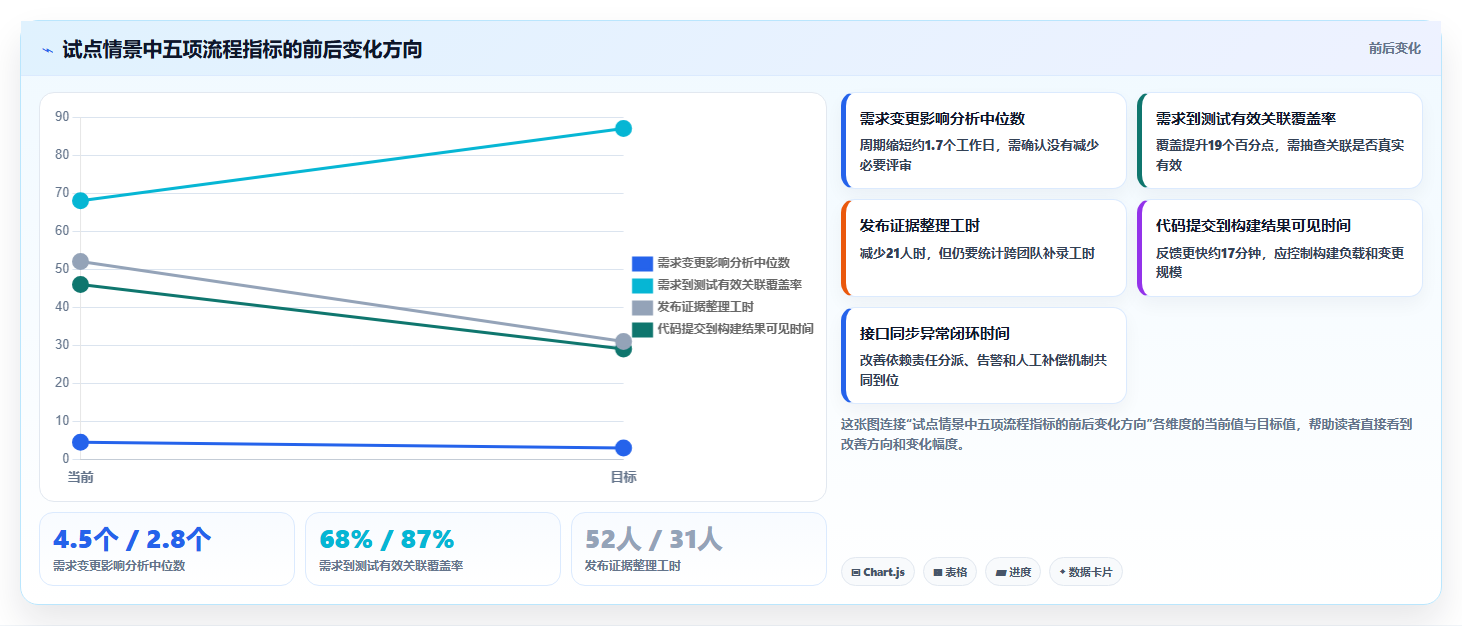
Task: Click the 数据卡片 chip button
Action: click(x=1086, y=572)
